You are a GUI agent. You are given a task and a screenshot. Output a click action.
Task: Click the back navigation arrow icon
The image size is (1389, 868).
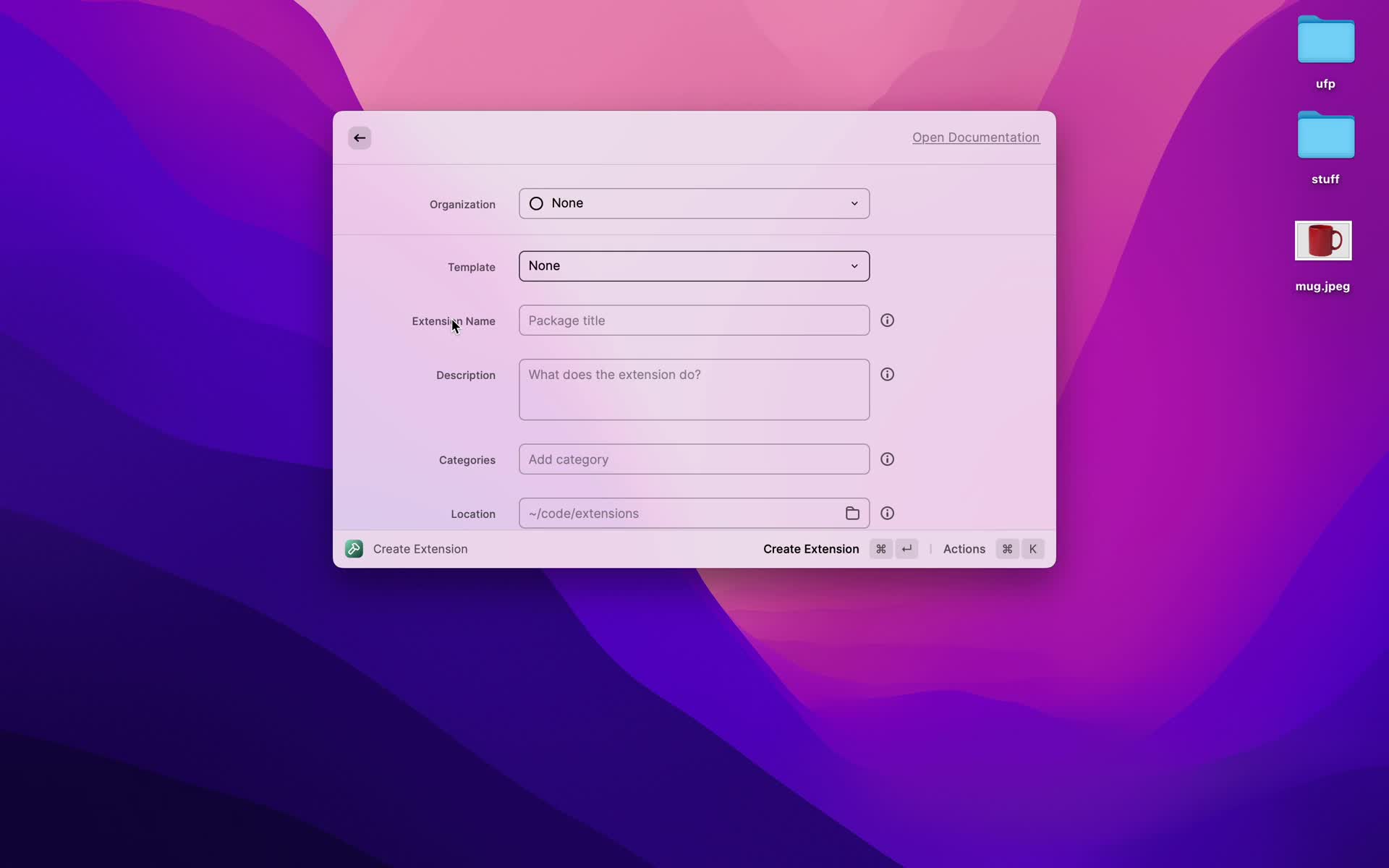coord(359,137)
